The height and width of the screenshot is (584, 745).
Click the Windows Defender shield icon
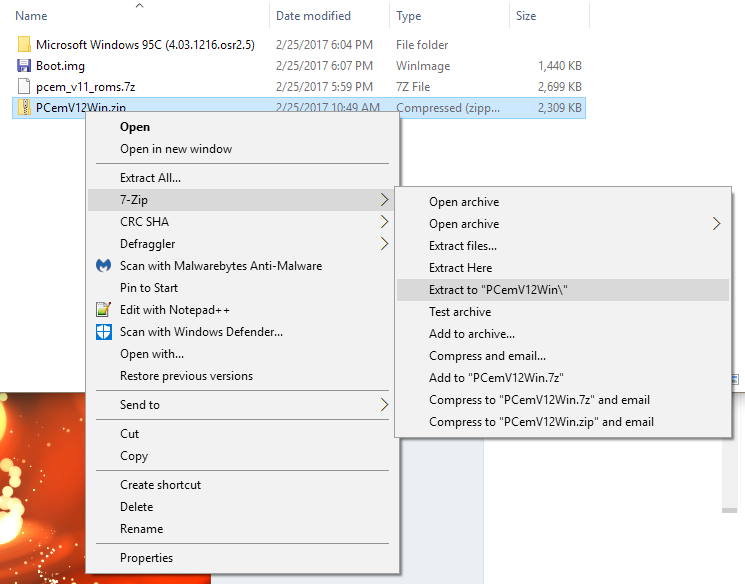click(104, 332)
